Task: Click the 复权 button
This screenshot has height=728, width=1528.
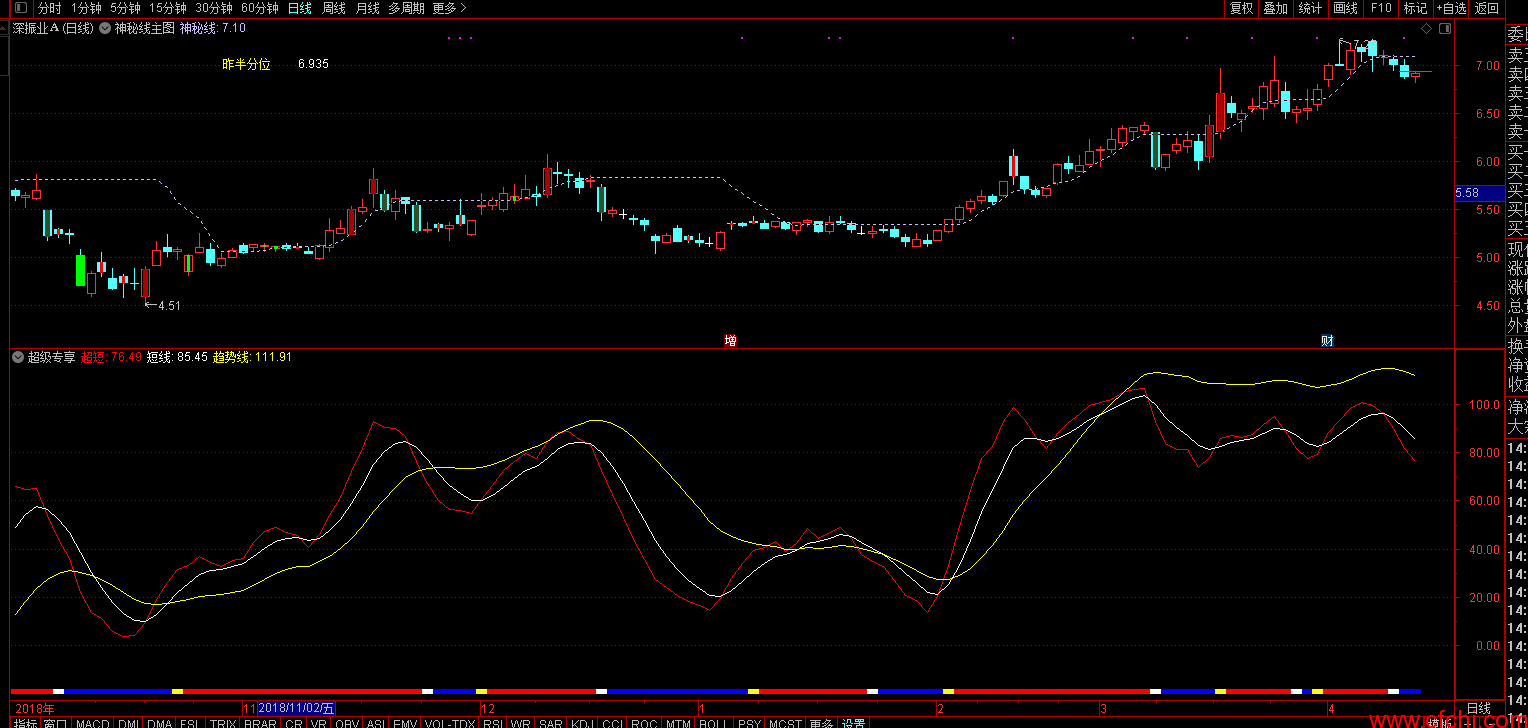Action: coord(1241,8)
